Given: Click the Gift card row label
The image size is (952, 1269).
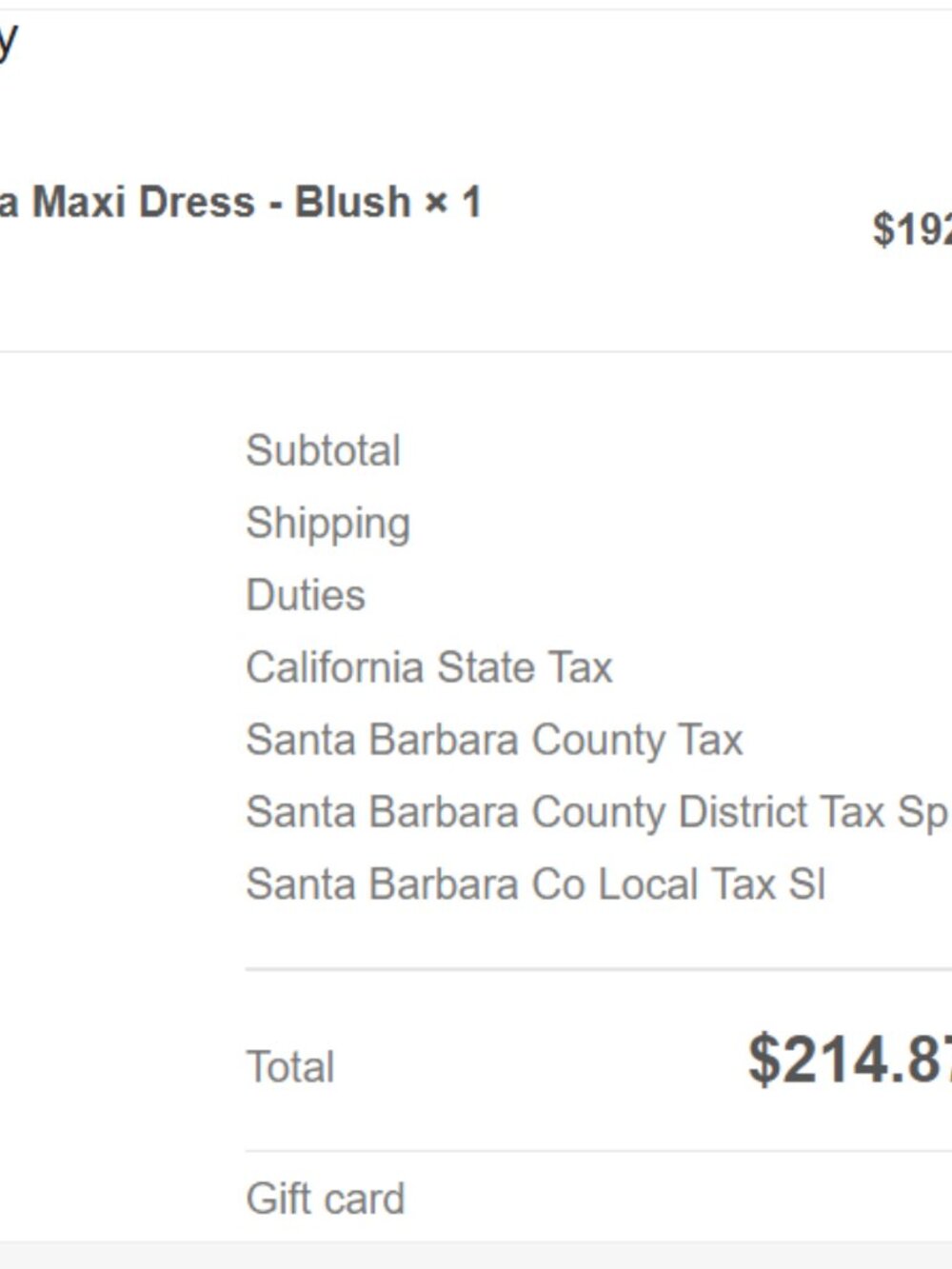Looking at the screenshot, I should coord(326,1199).
